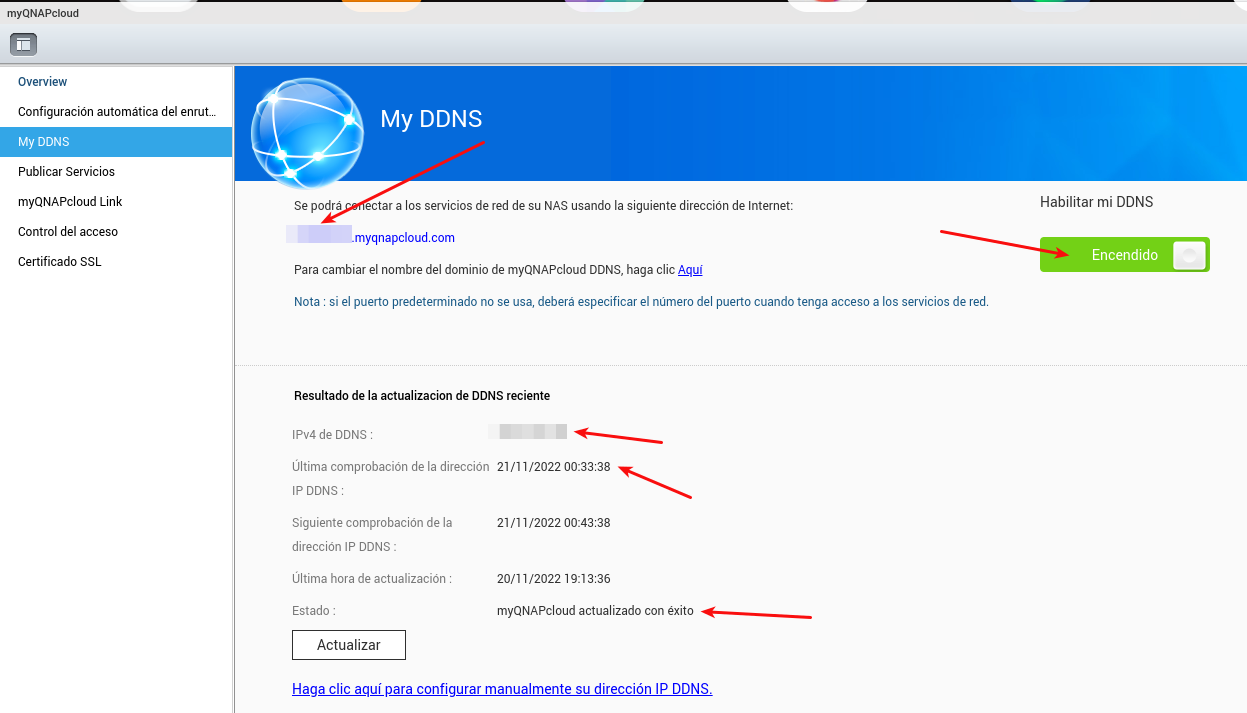Open Certificado SSL settings

[x=60, y=262]
